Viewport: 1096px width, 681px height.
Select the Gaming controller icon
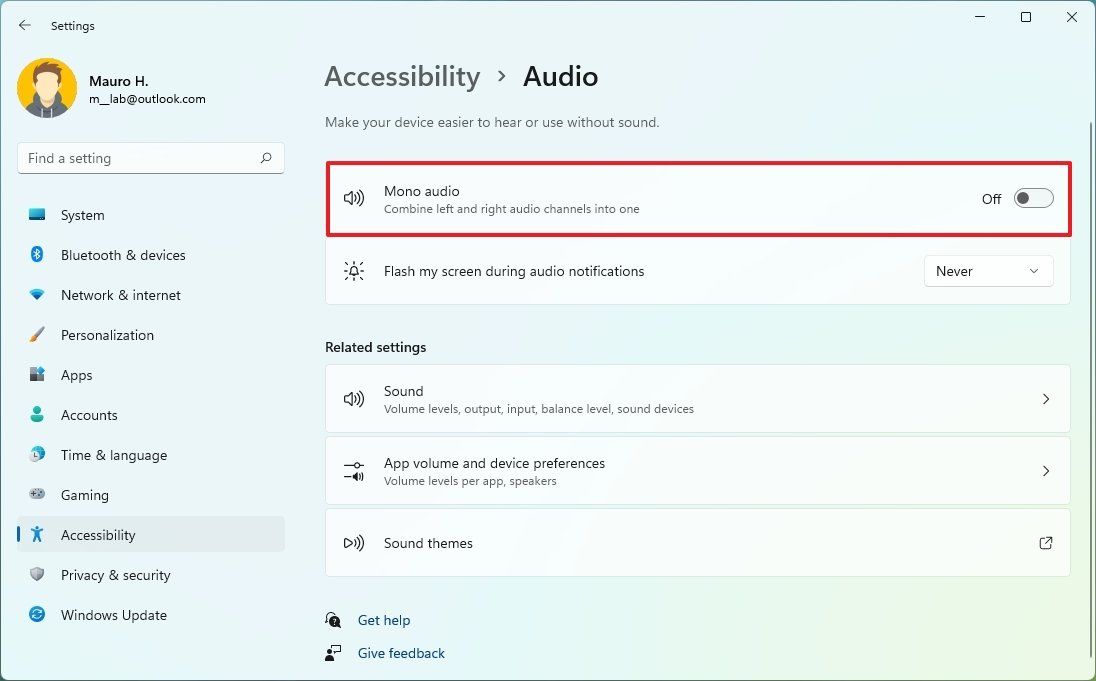pos(36,495)
